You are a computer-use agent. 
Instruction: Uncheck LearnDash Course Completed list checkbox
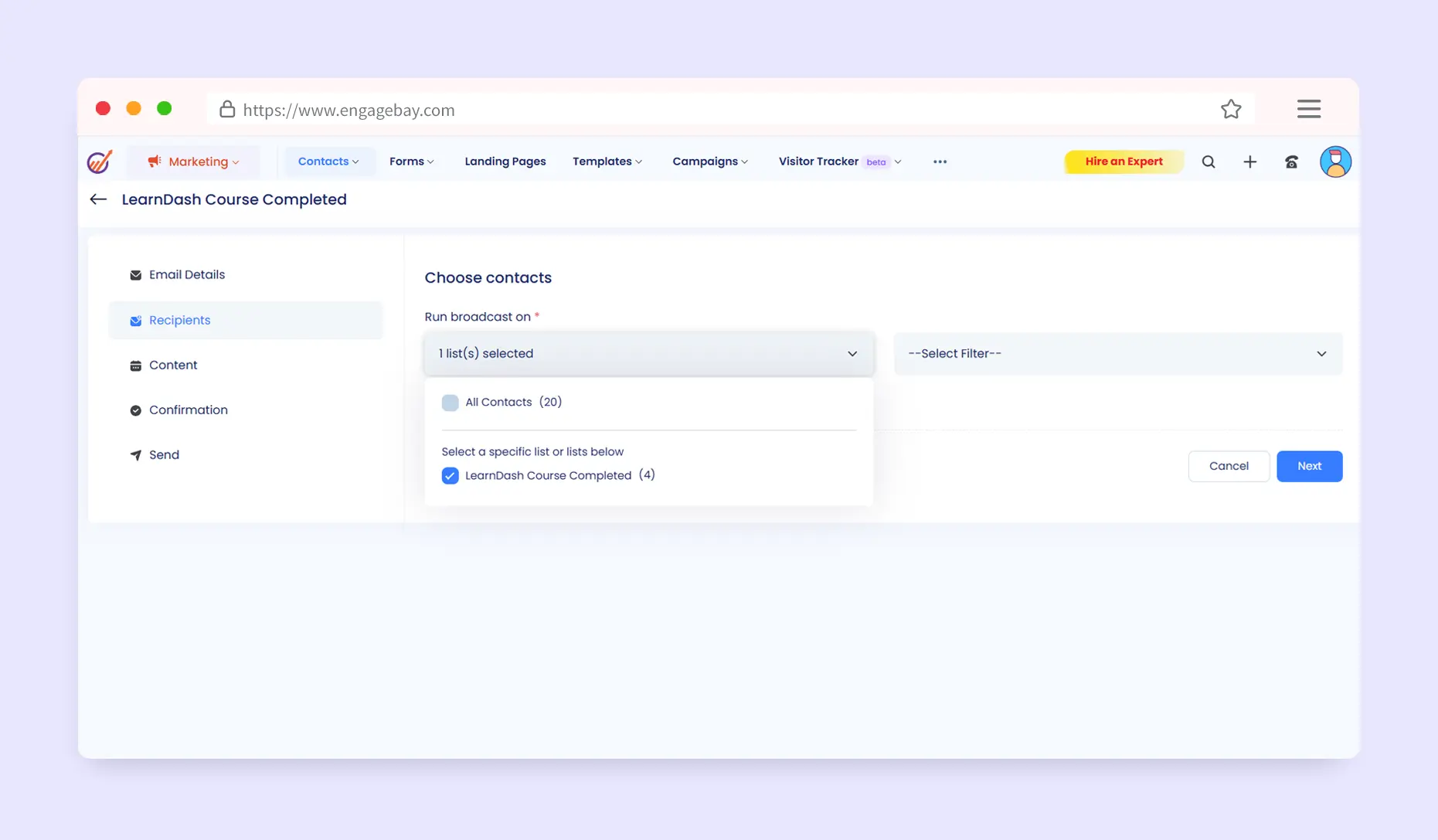[450, 476]
